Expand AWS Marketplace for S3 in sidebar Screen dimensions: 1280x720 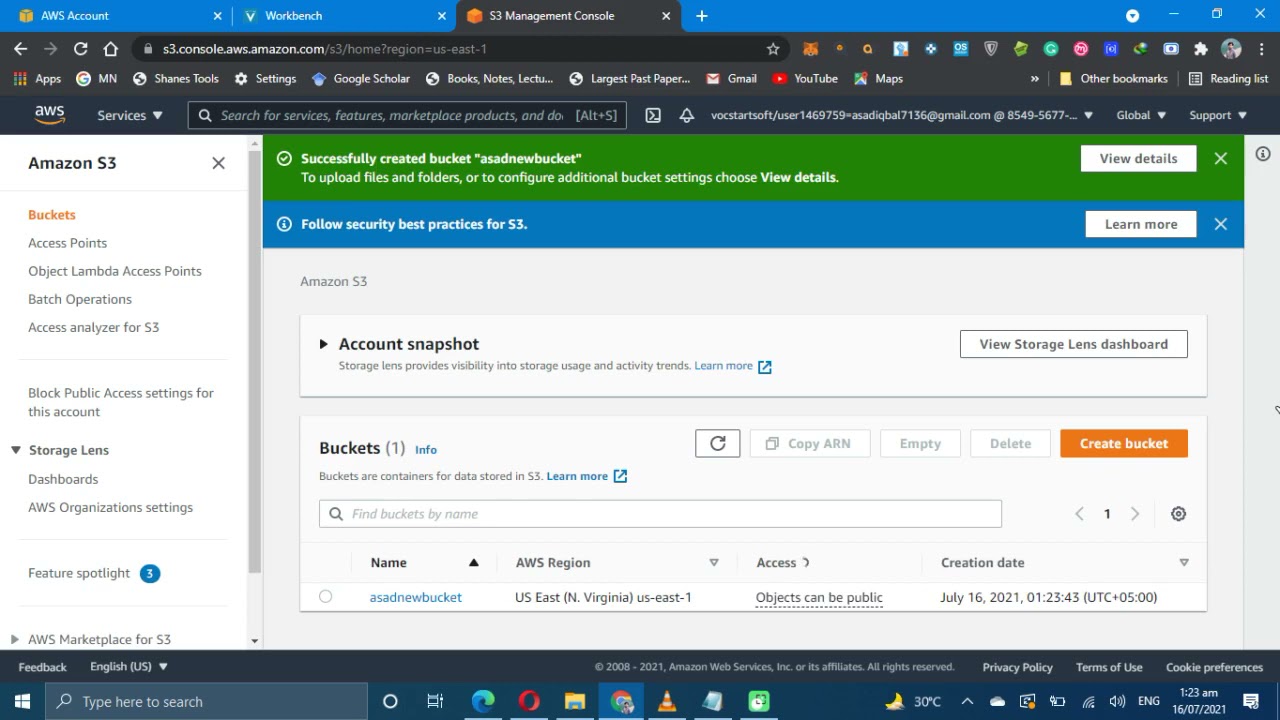pyautogui.click(x=14, y=639)
